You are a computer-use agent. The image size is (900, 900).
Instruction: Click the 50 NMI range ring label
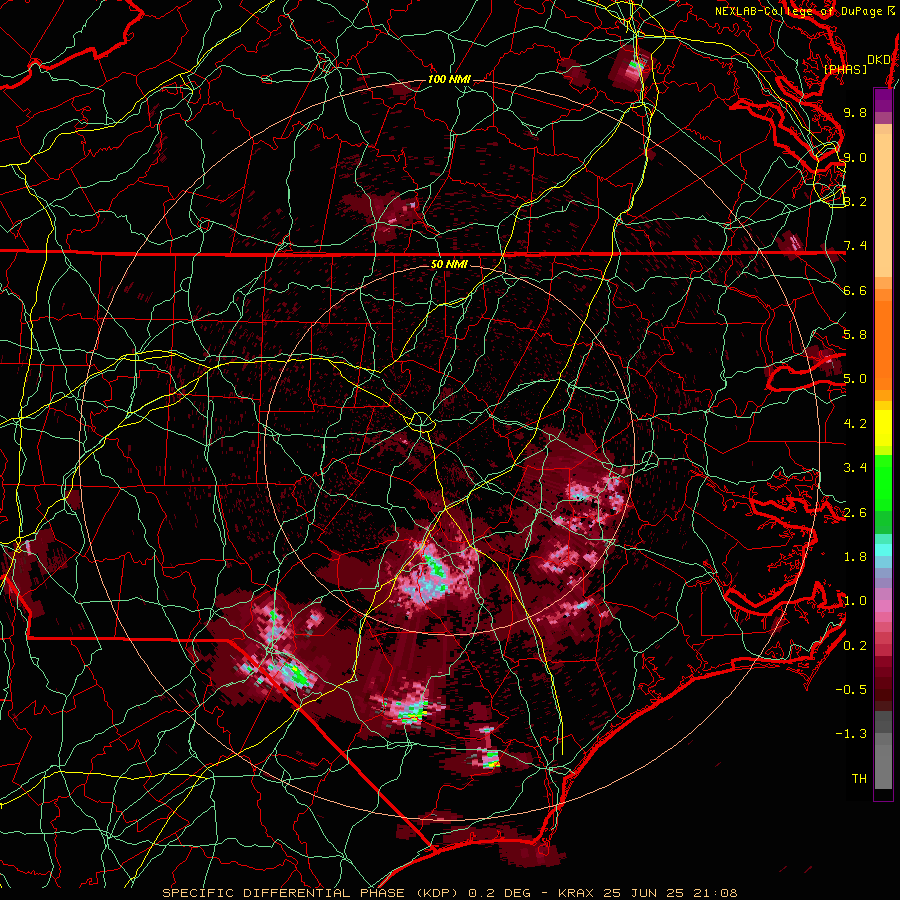[449, 264]
